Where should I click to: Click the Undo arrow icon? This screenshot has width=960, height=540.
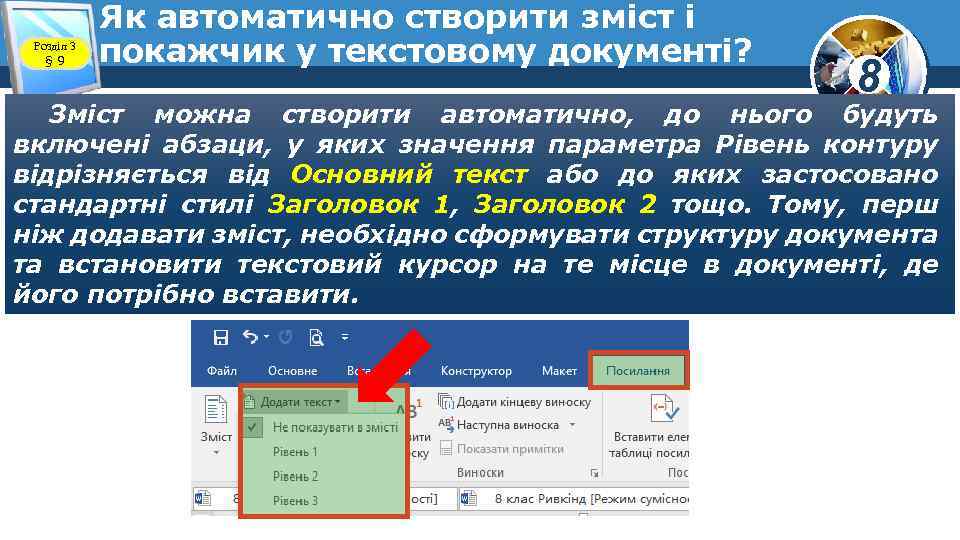[x=250, y=337]
